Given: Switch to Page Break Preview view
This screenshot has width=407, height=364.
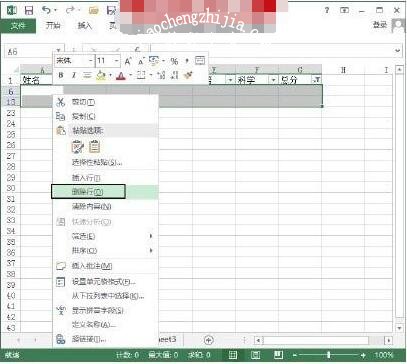Looking at the screenshot, I should click(x=278, y=355).
